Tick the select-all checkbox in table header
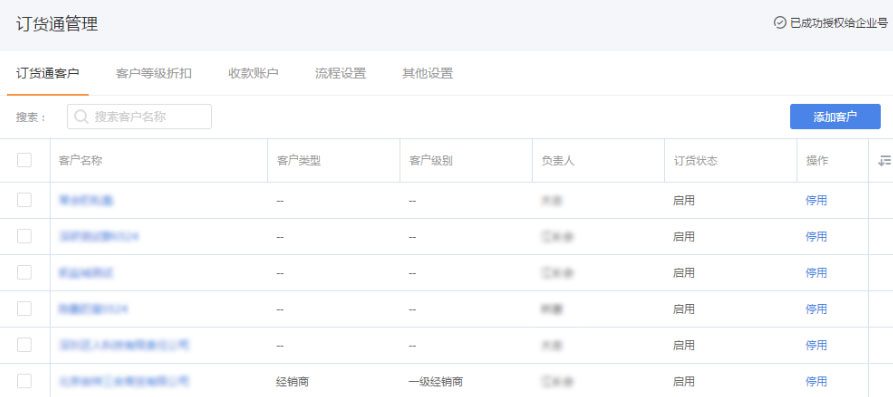This screenshot has width=893, height=397. pos(24,160)
